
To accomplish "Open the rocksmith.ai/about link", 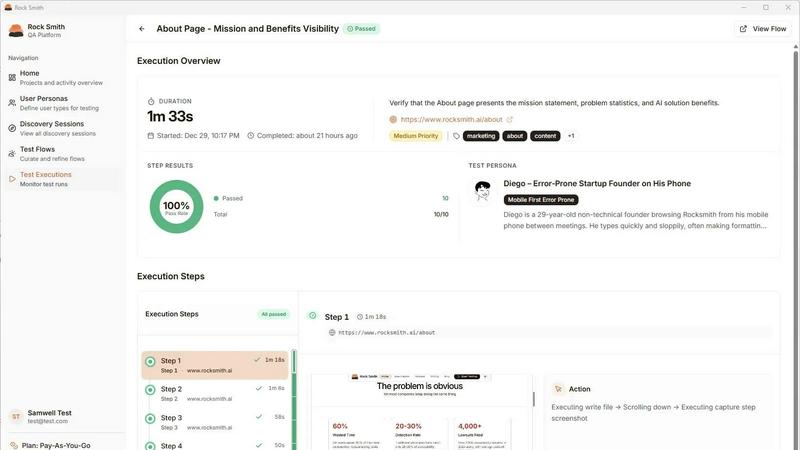I will (450, 120).
